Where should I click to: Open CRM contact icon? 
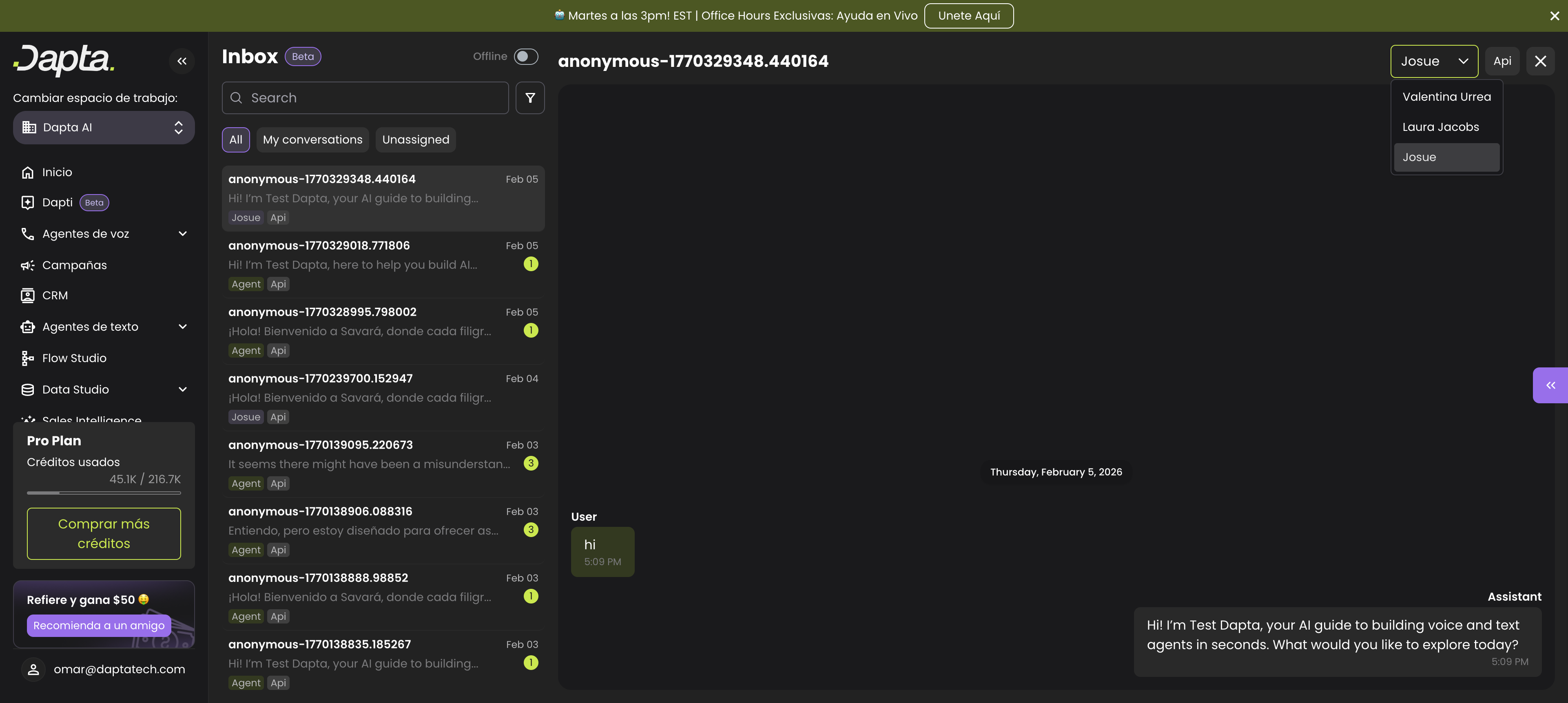(28, 296)
